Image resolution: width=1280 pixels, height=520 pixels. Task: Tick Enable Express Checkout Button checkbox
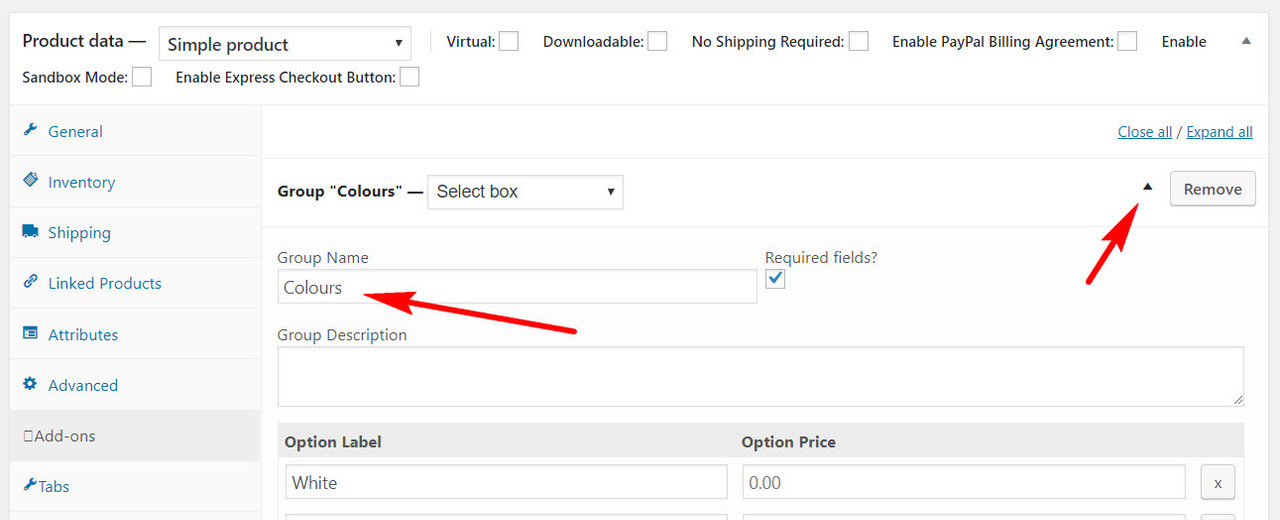tap(409, 77)
